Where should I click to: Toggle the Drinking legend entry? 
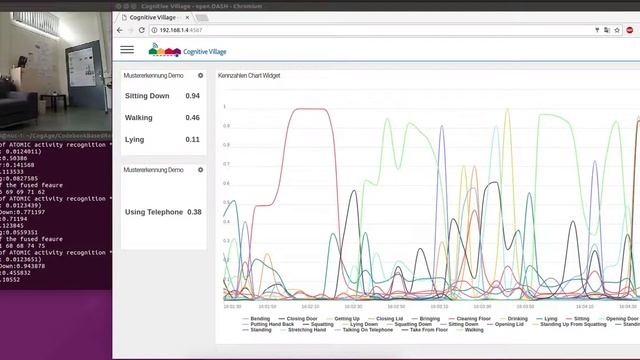pyautogui.click(x=514, y=319)
